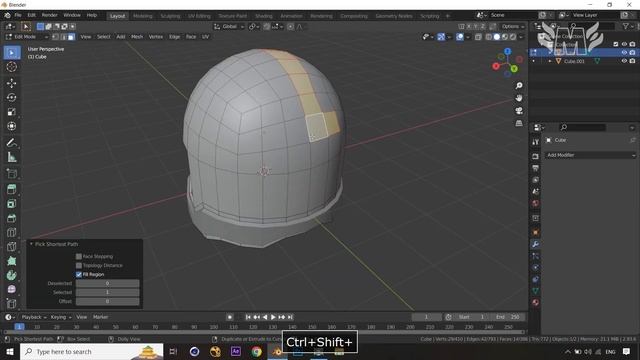Toggle the camera view icon
This screenshot has width=640, height=360.
519,111
